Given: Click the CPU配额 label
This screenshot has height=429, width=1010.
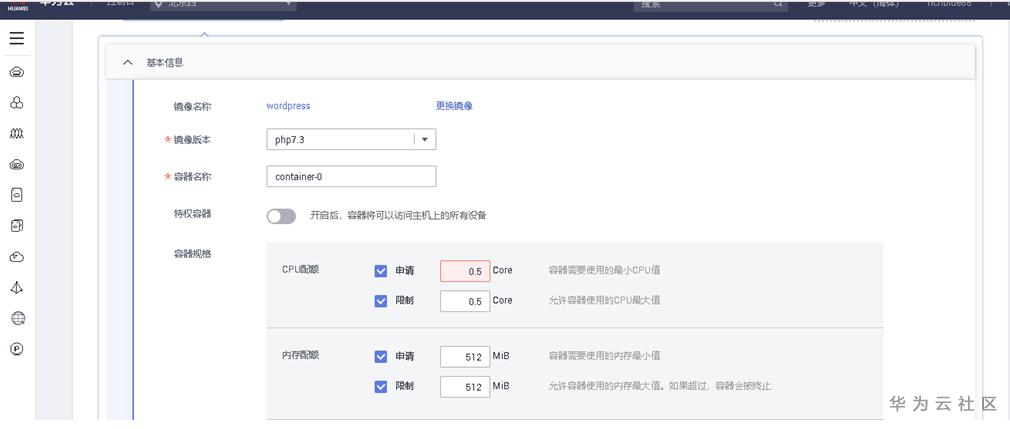Looking at the screenshot, I should pyautogui.click(x=300, y=270).
